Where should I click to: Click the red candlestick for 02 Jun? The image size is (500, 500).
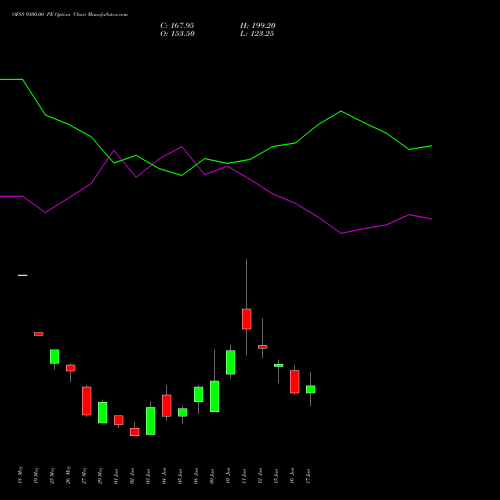pyautogui.click(x=135, y=432)
